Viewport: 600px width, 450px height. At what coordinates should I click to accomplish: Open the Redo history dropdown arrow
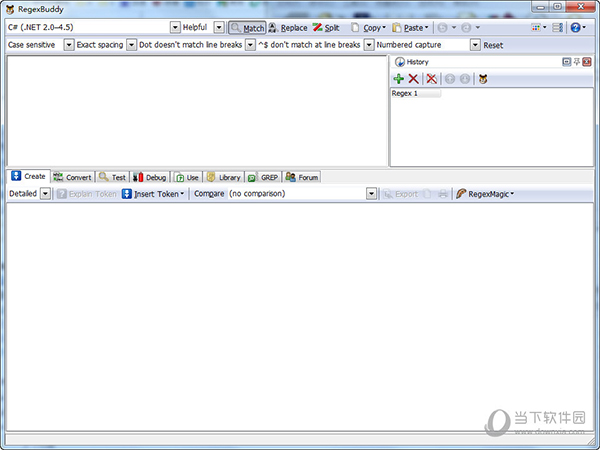(x=478, y=28)
